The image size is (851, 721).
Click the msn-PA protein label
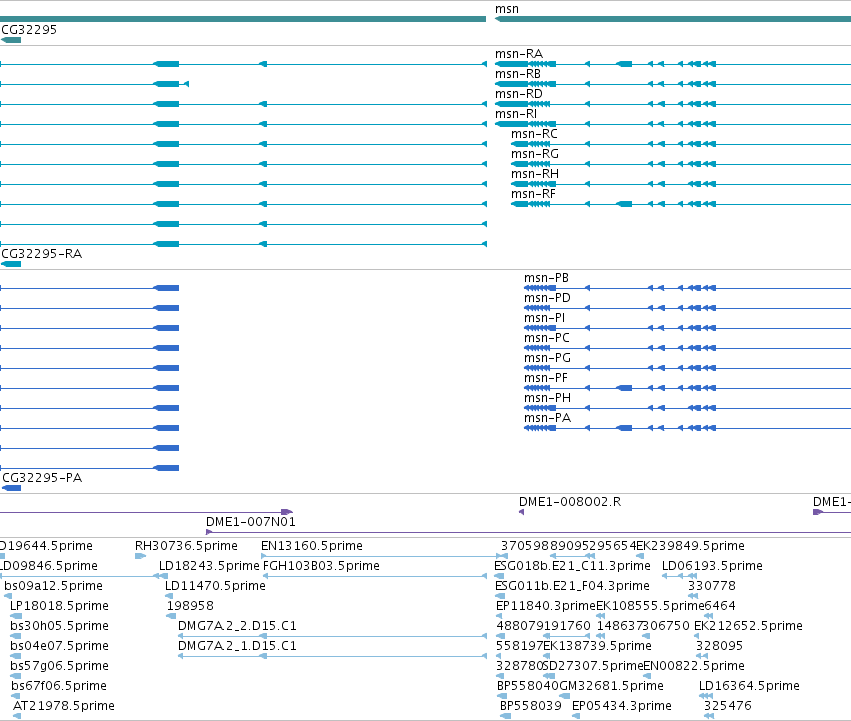pos(547,419)
